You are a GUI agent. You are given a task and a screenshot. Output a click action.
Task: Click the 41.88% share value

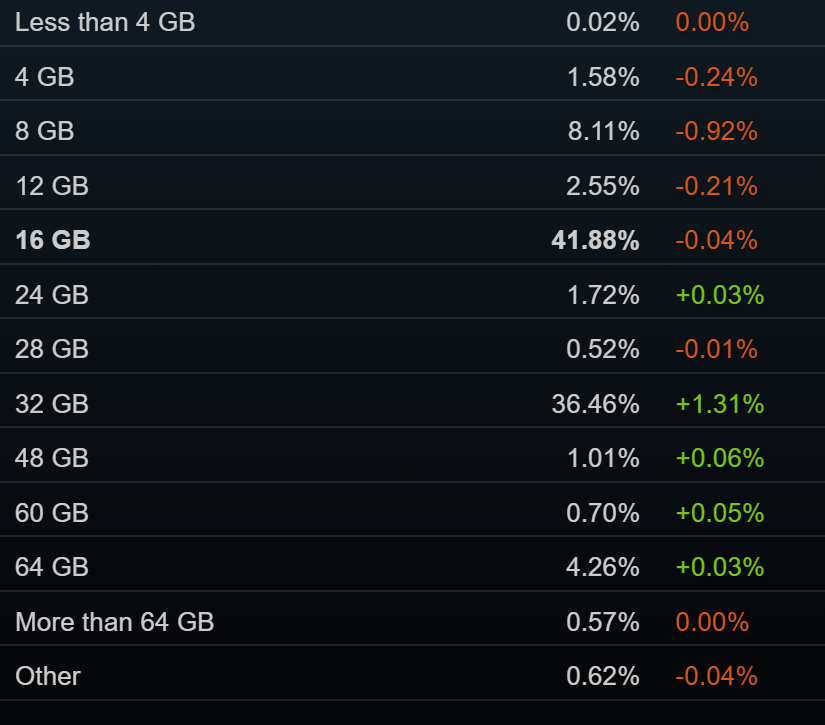tap(595, 240)
